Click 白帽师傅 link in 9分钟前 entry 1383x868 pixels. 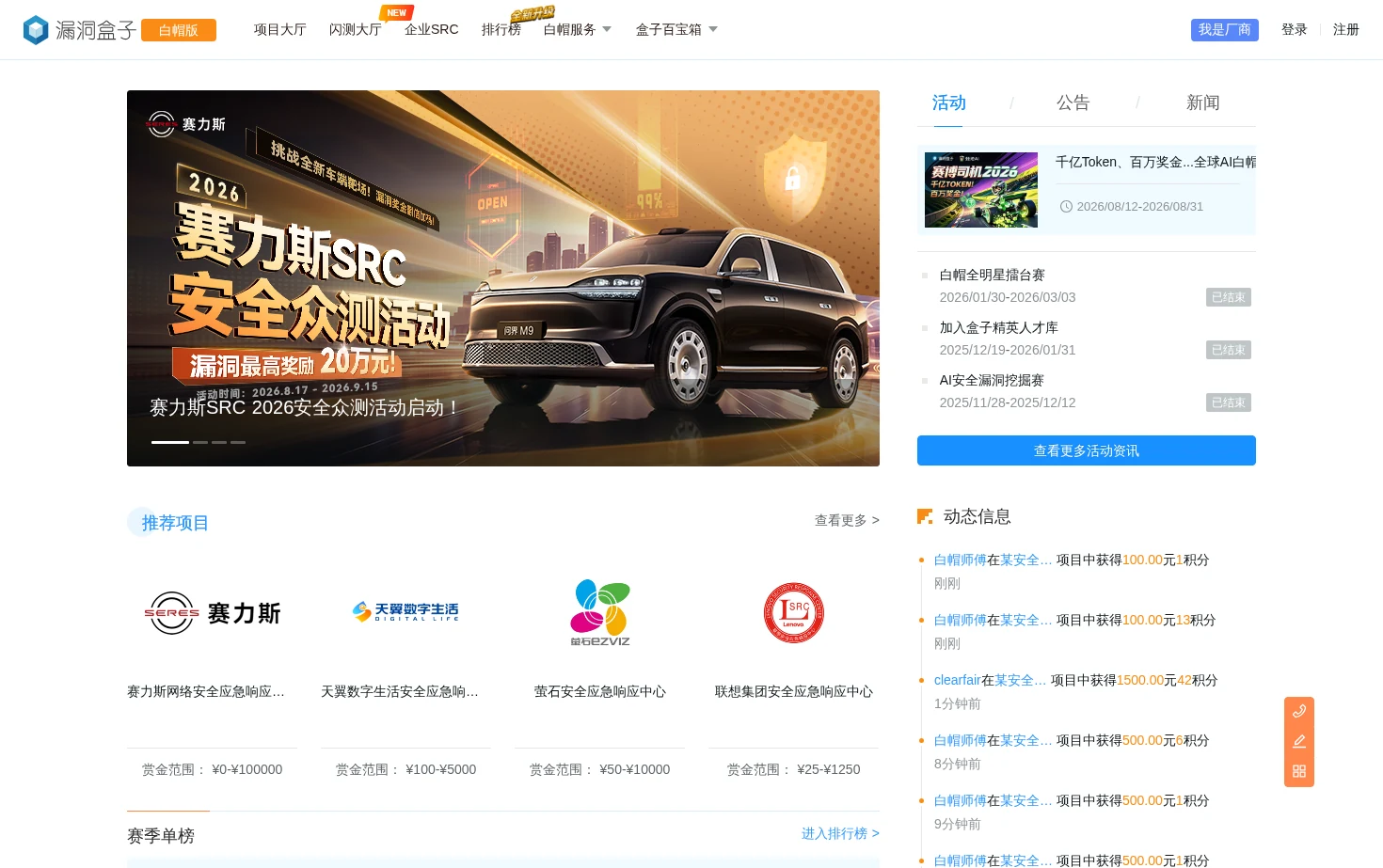click(x=961, y=800)
